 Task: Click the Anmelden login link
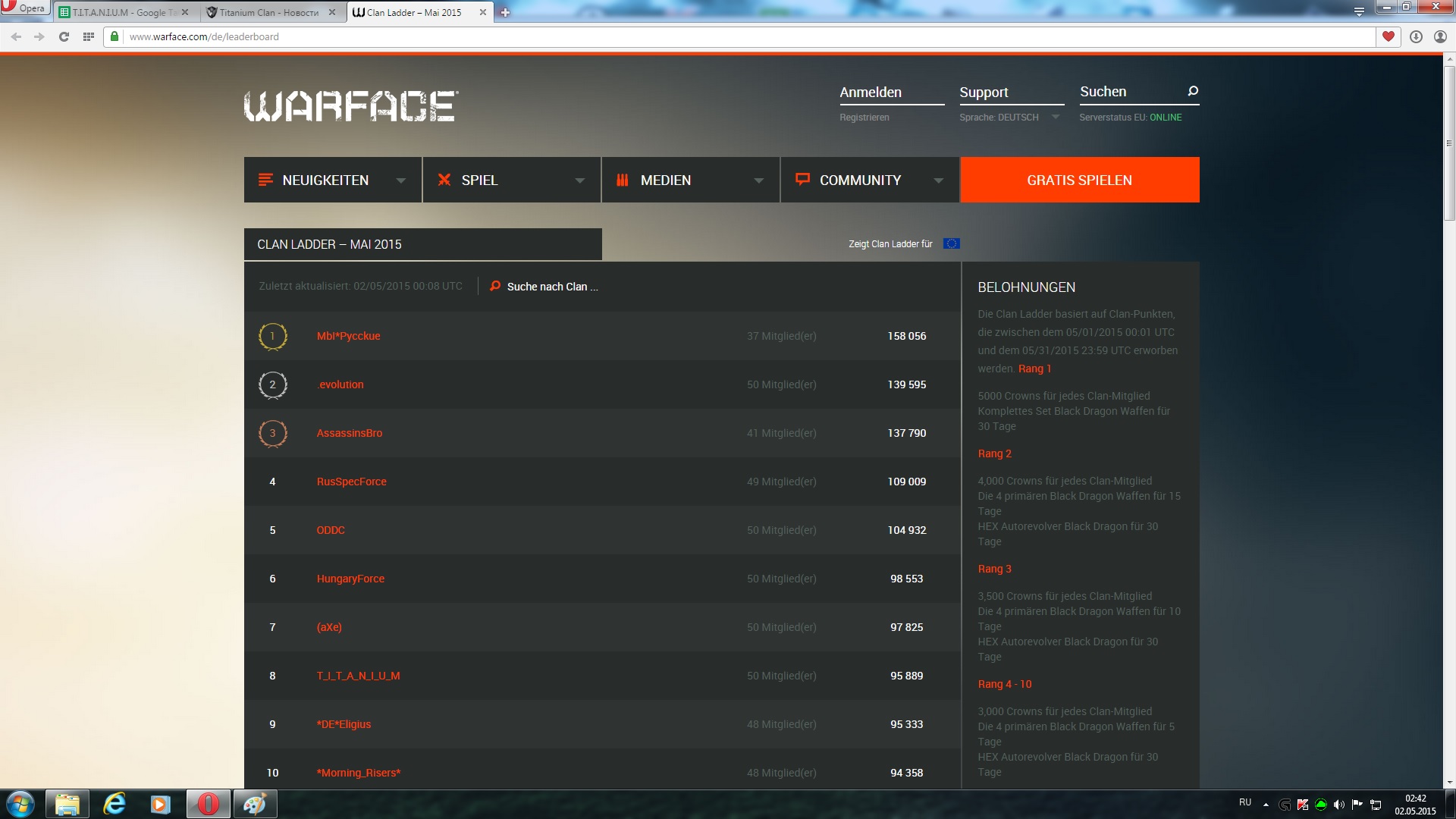871,93
